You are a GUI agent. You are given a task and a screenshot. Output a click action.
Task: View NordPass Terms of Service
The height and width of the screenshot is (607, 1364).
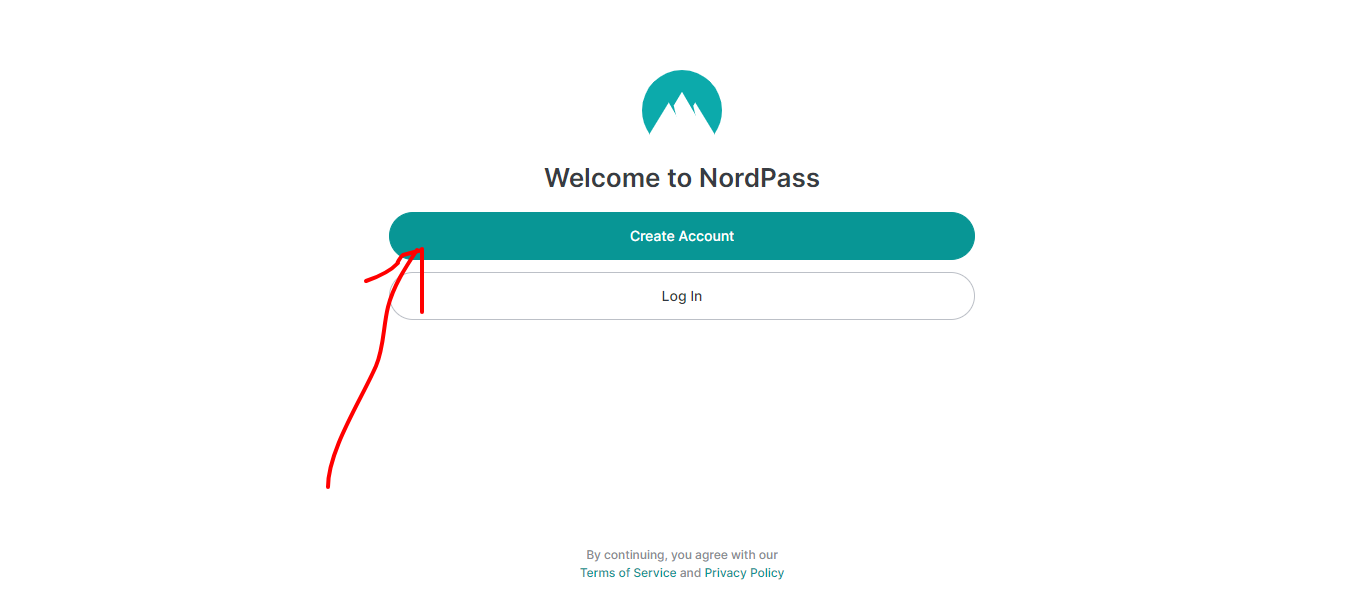628,573
